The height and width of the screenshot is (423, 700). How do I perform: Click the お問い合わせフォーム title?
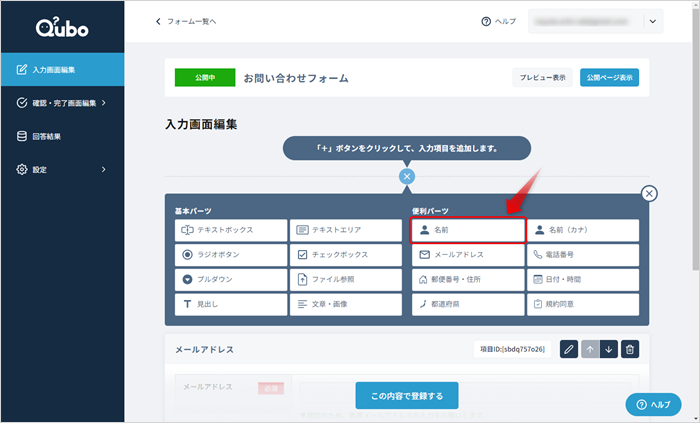(296, 78)
